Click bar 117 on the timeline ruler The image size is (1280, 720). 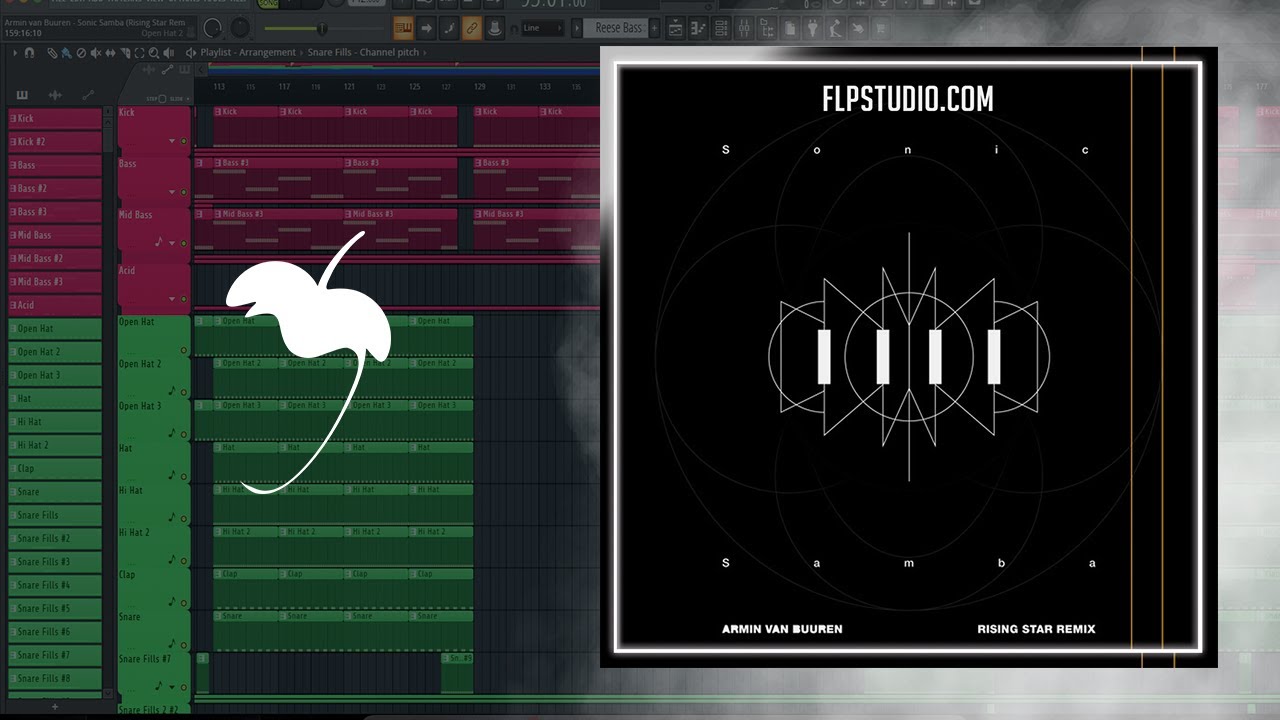(284, 87)
